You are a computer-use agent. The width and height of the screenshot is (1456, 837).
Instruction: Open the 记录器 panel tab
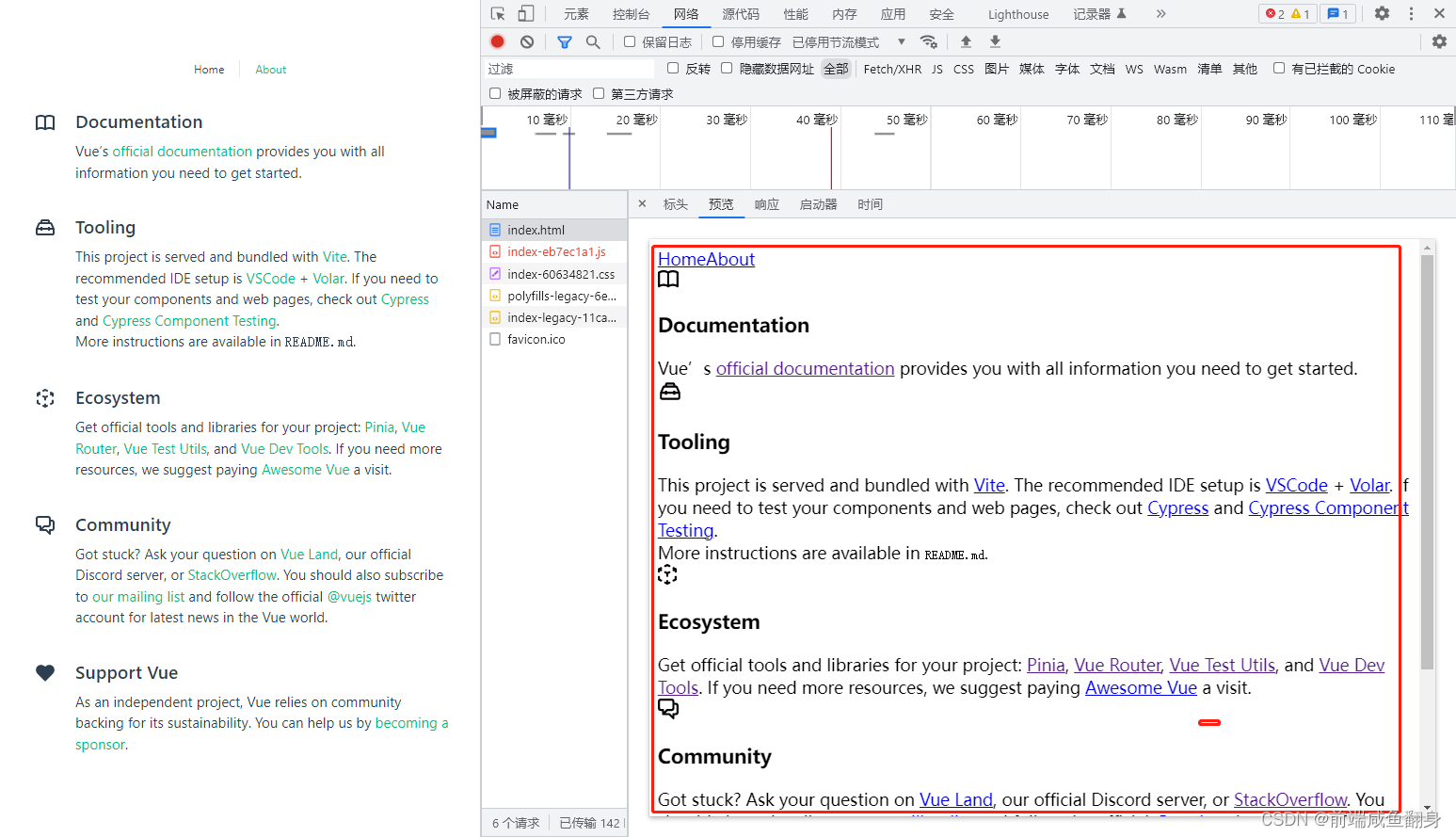pyautogui.click(x=1099, y=14)
